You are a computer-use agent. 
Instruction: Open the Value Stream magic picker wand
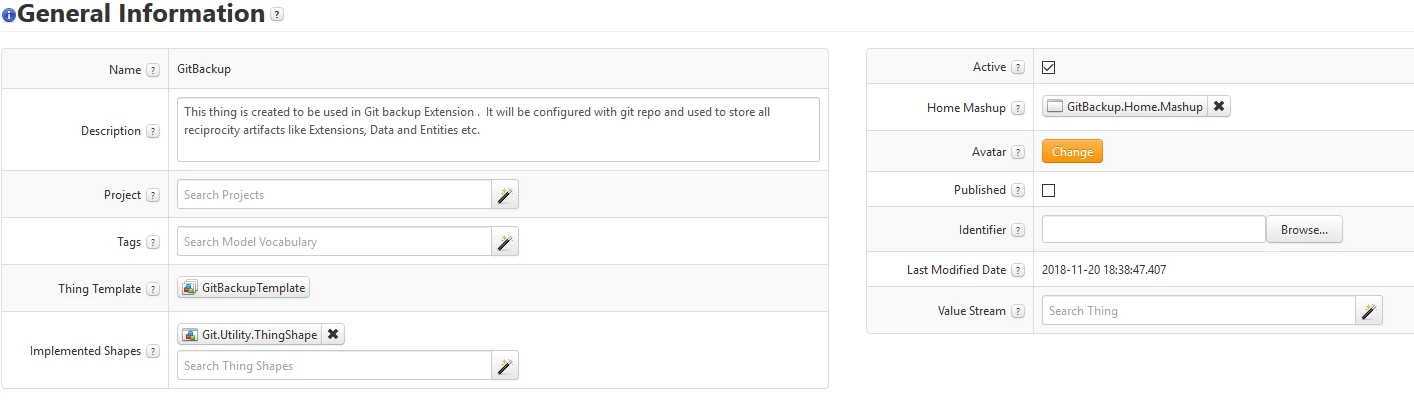coord(1369,311)
